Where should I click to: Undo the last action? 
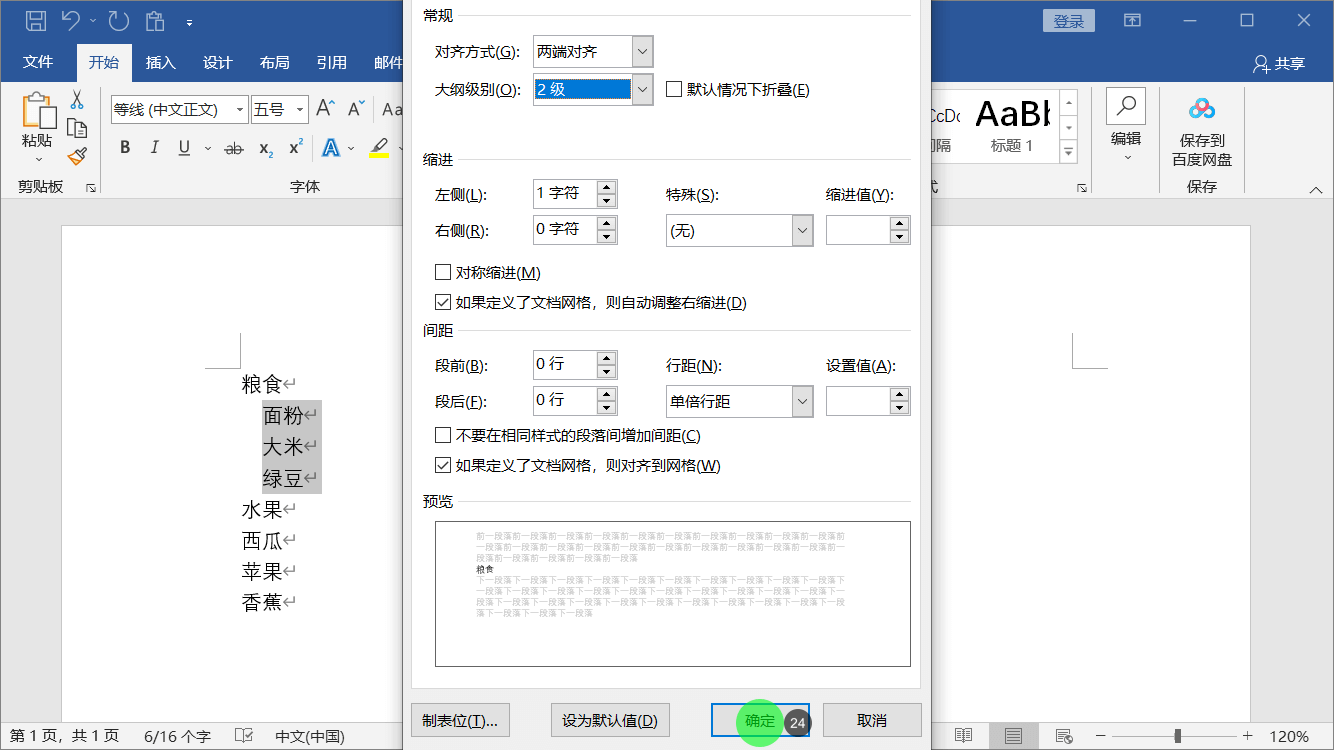70,20
